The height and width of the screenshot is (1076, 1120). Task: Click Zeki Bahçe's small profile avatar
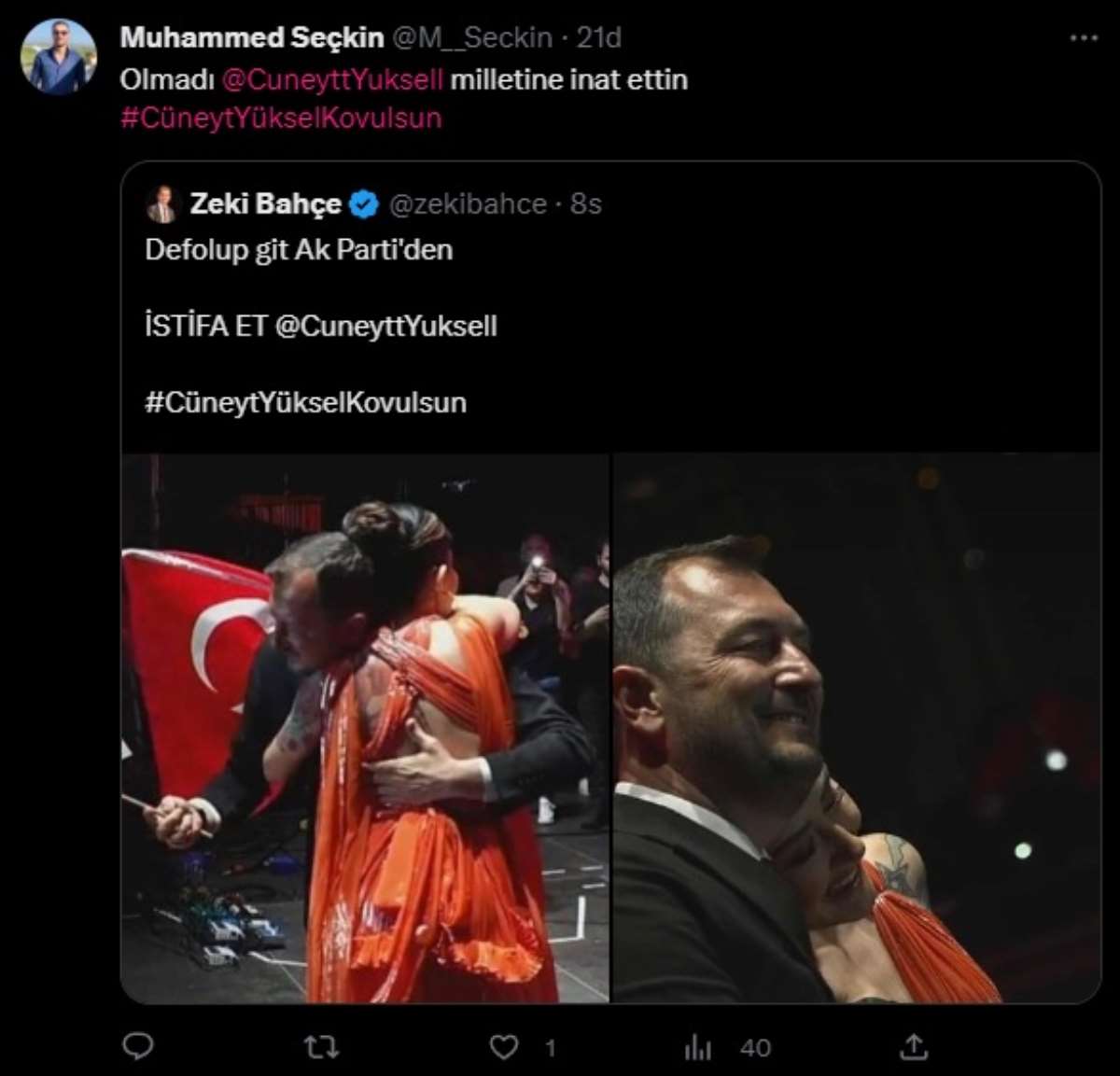point(161,204)
